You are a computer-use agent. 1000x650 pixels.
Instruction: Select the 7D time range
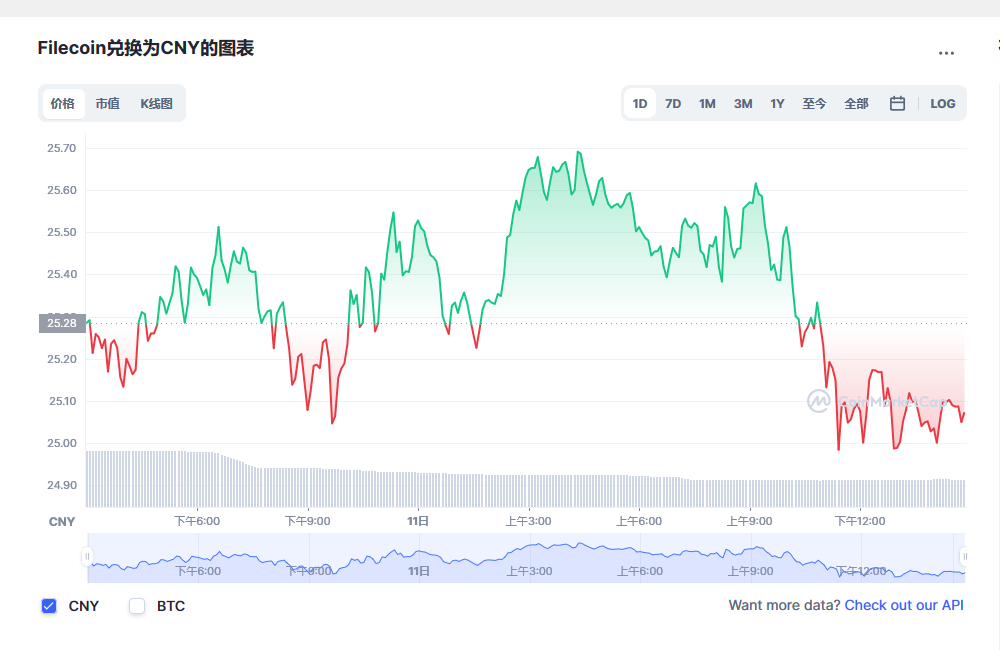(673, 103)
